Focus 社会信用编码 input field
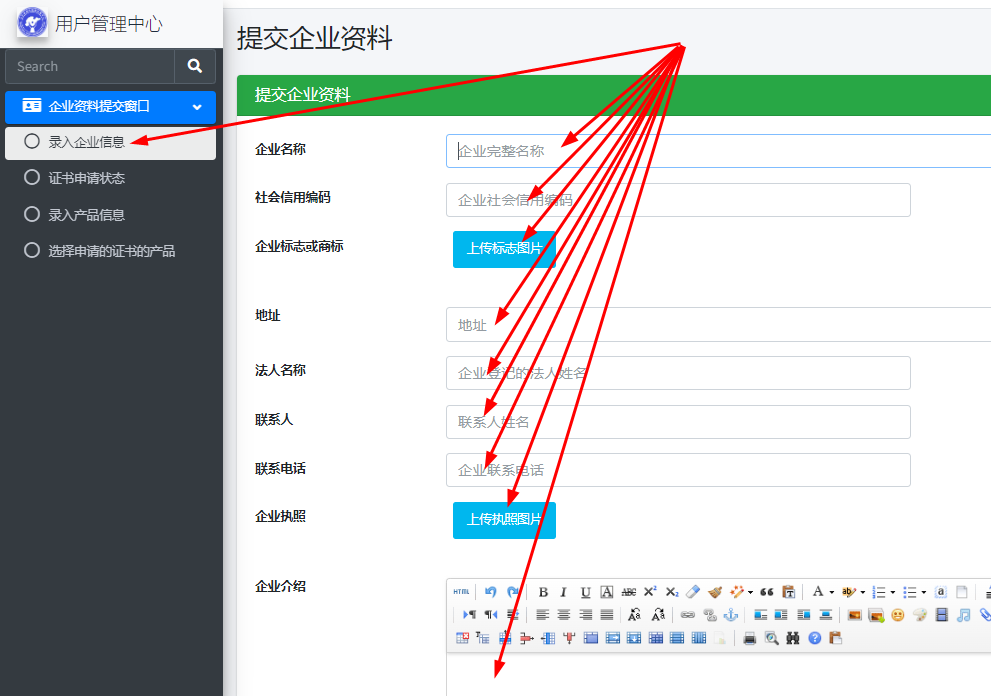The image size is (991, 696). pyautogui.click(x=678, y=200)
